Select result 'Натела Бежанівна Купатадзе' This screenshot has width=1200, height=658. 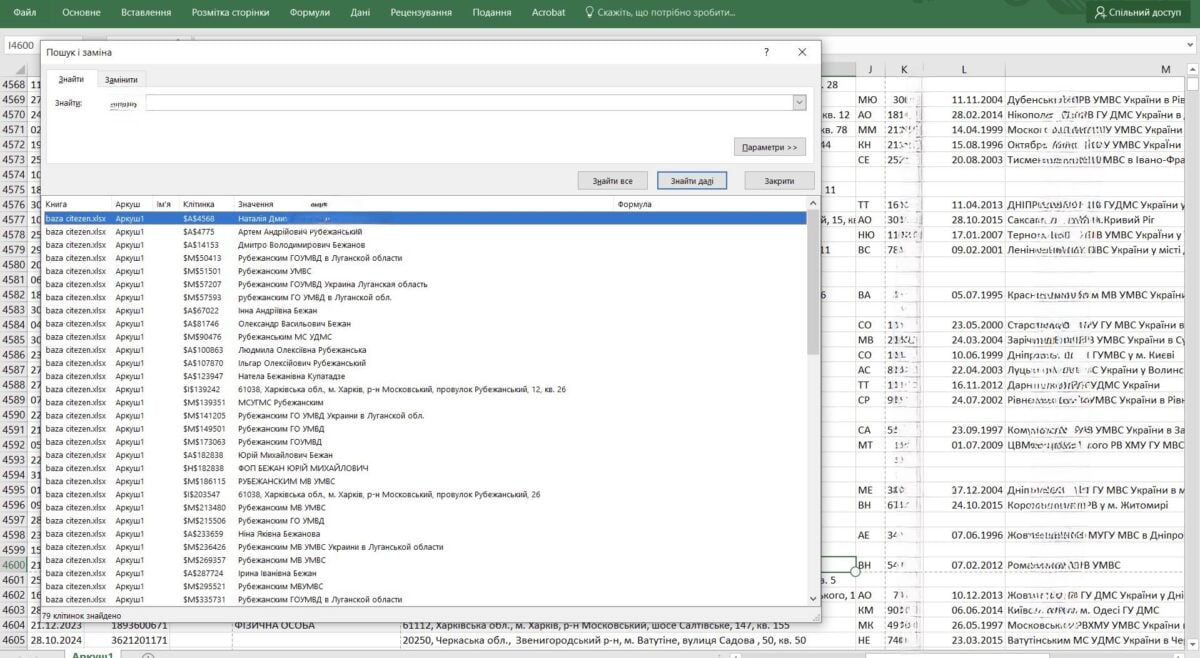(425, 376)
